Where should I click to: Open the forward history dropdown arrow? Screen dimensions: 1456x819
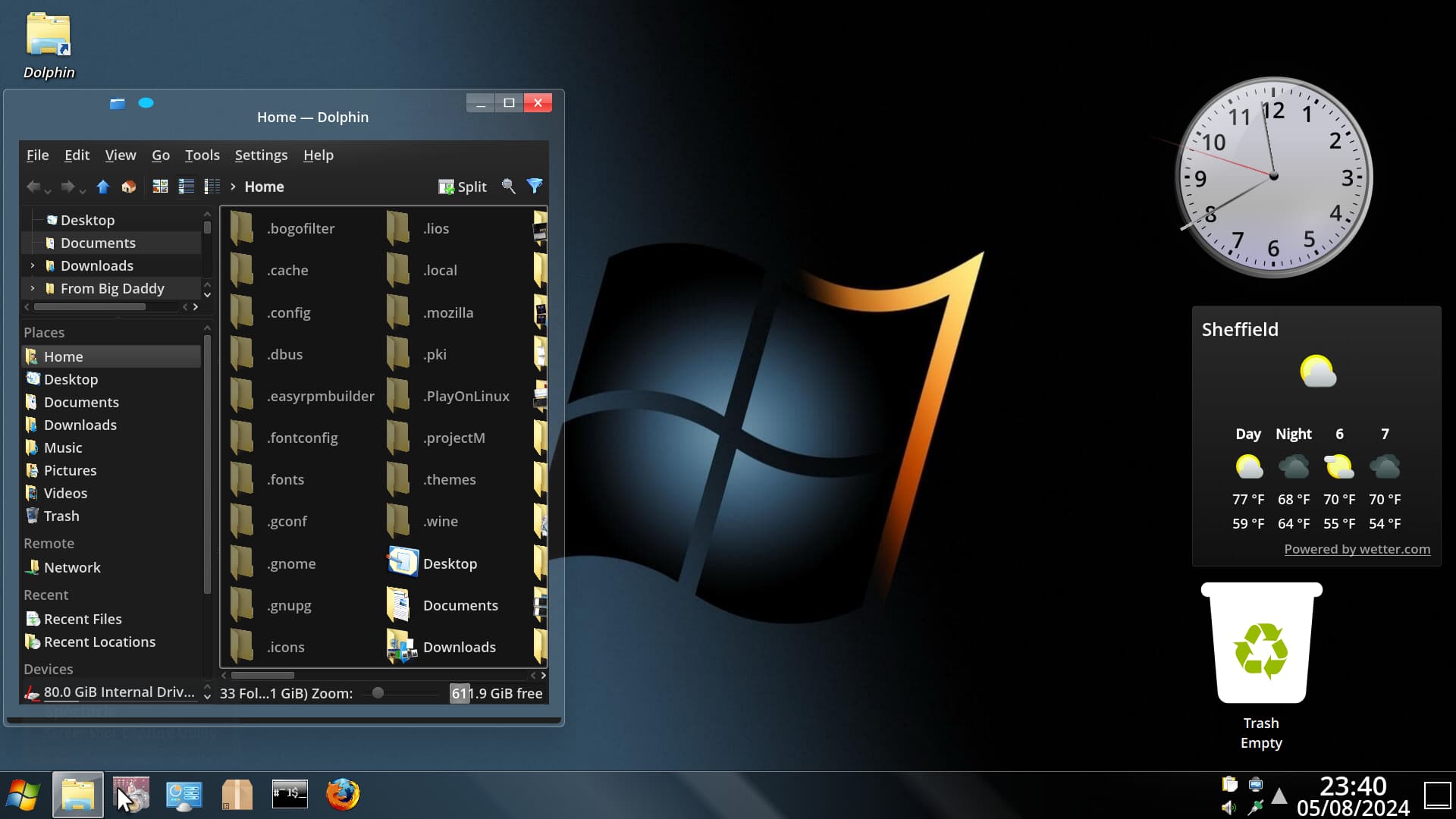click(x=82, y=190)
